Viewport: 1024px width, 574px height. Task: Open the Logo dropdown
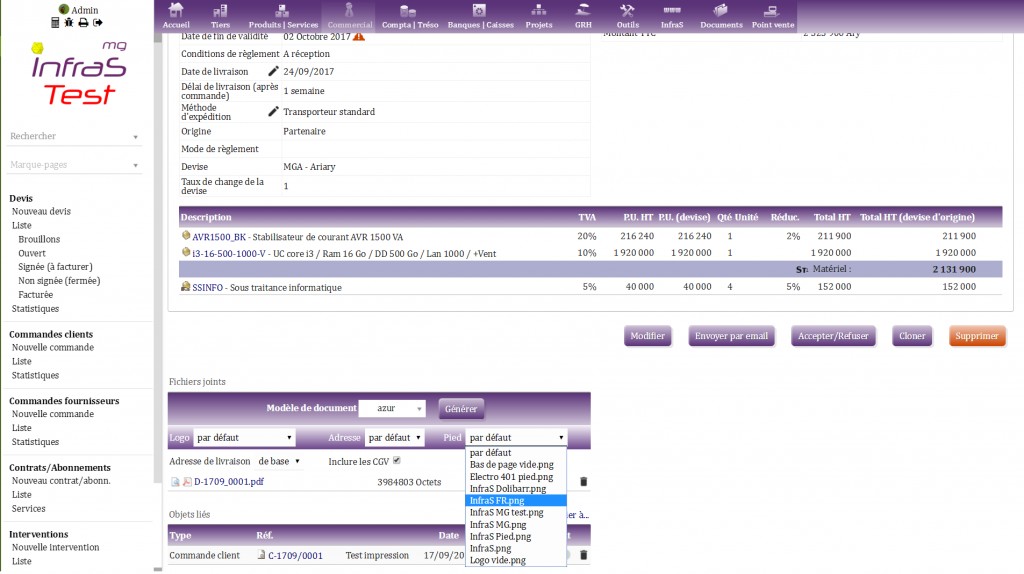coord(244,438)
